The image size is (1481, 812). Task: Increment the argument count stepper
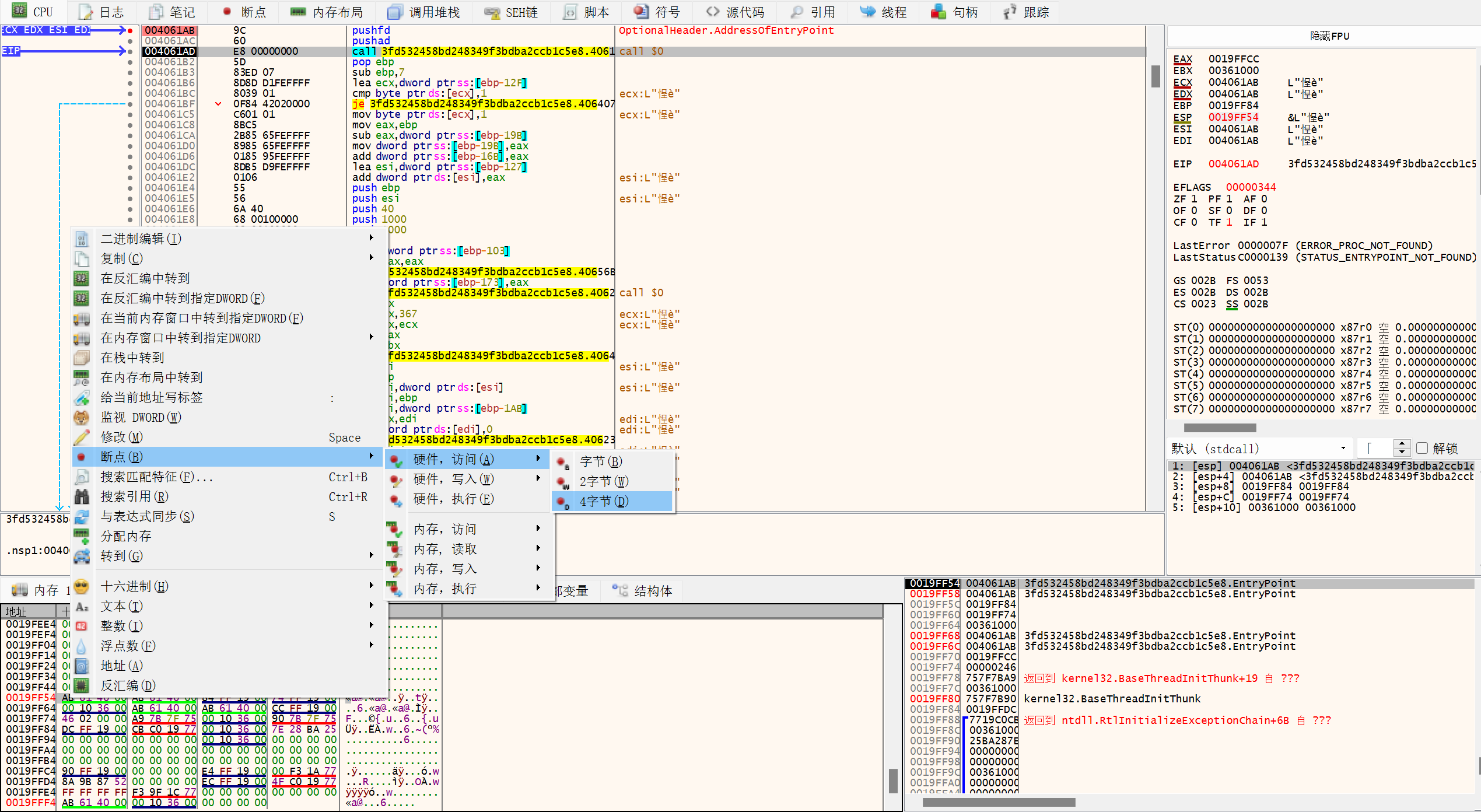tap(1402, 444)
